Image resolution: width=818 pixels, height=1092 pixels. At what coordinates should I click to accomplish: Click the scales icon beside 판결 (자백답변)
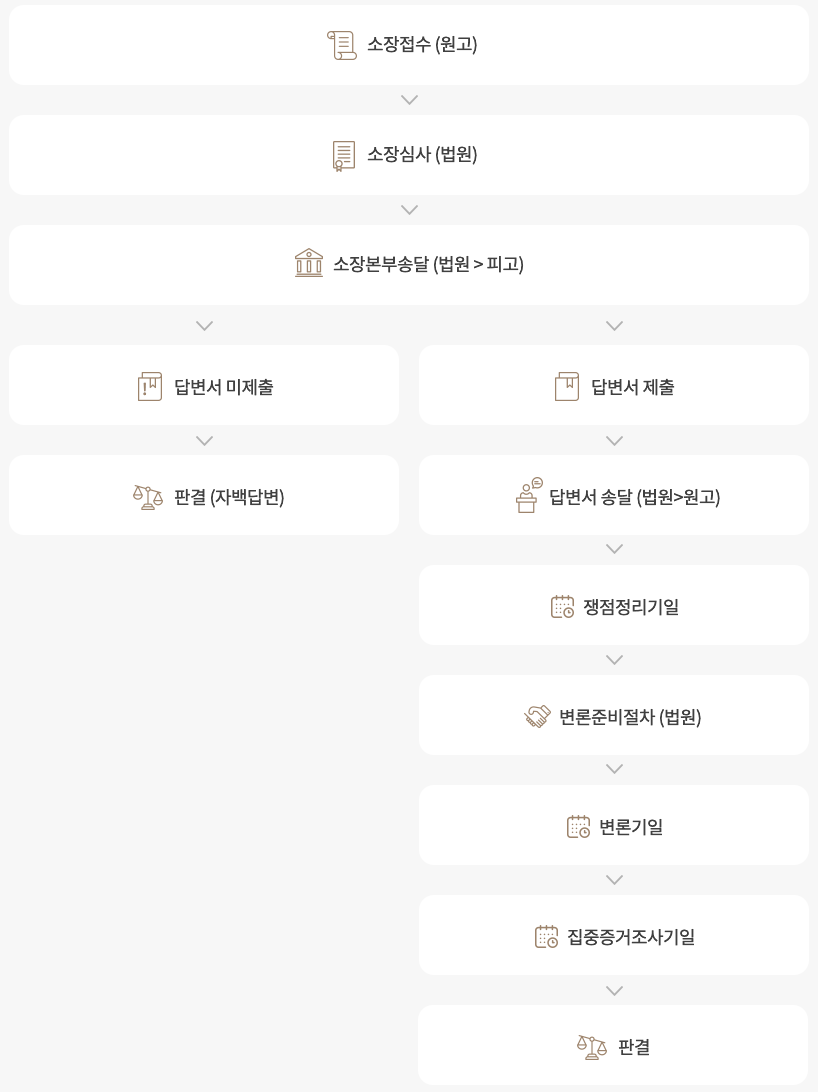tap(148, 497)
